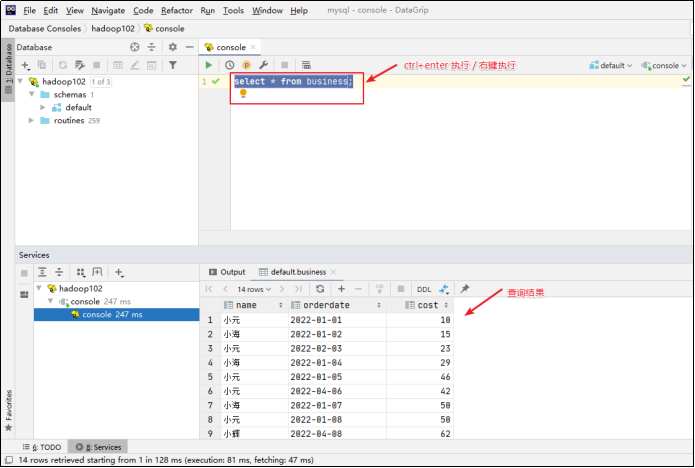Collapse the schemas folder
Viewport: 695px width, 468px height.
[x=31, y=94]
